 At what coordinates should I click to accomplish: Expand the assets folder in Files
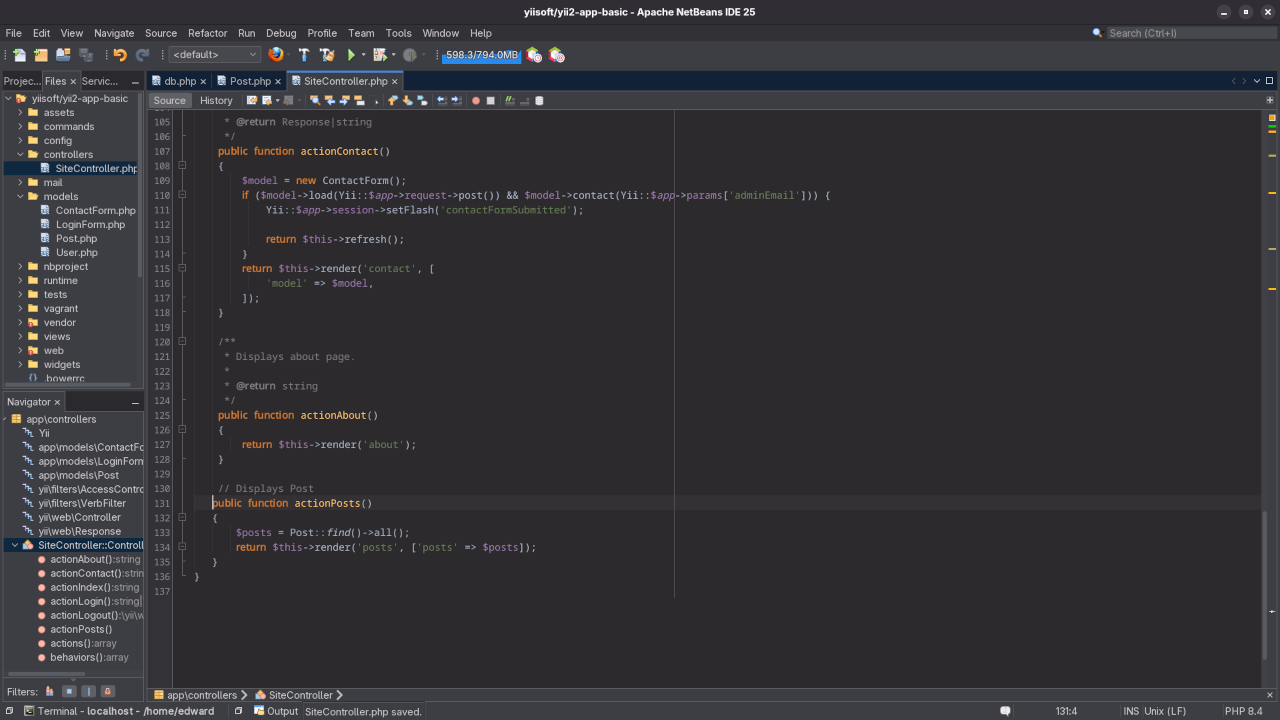click(x=20, y=112)
